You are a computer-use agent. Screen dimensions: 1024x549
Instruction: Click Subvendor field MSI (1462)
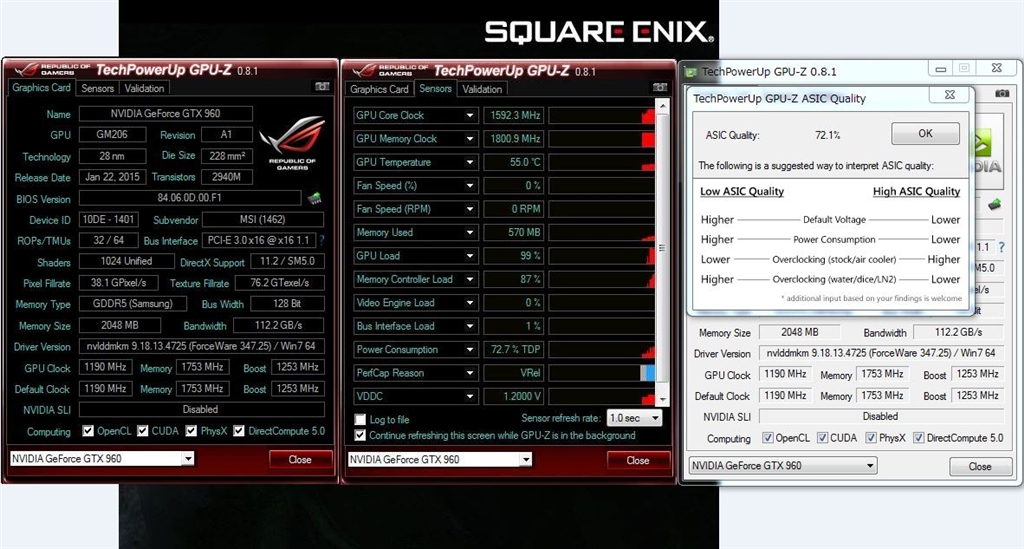pos(263,219)
